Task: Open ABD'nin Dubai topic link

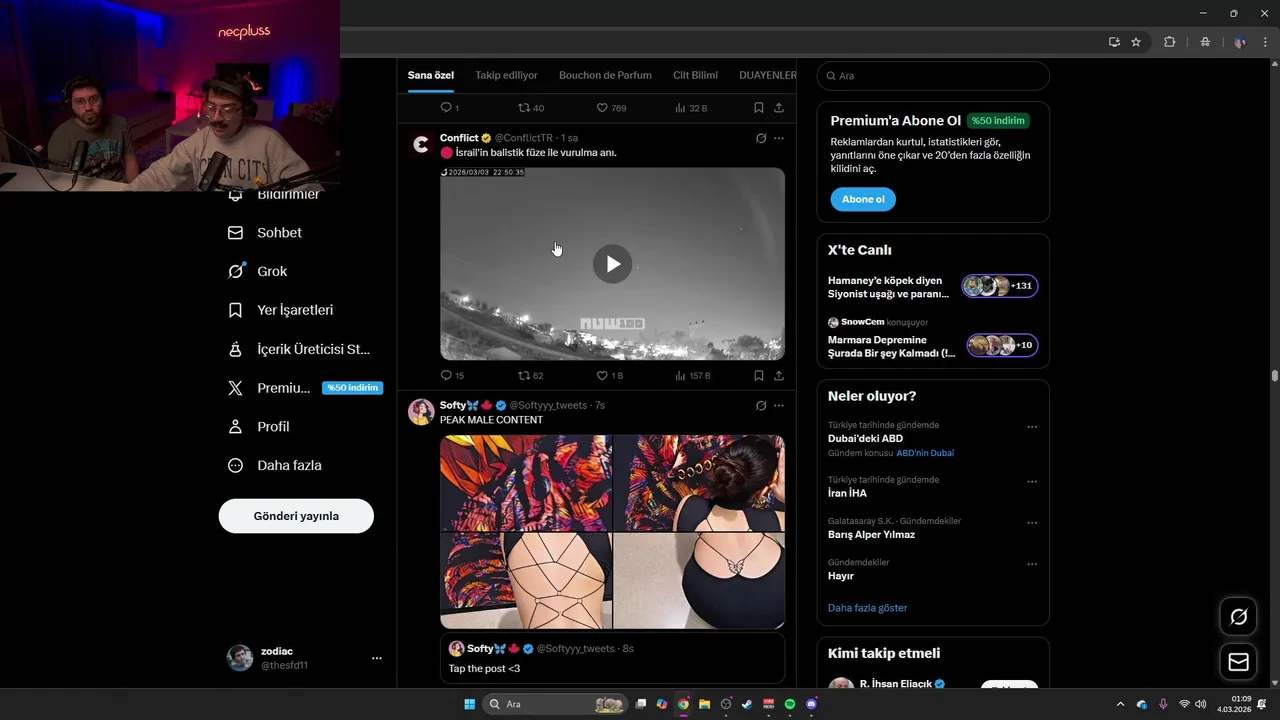Action: 925,453
